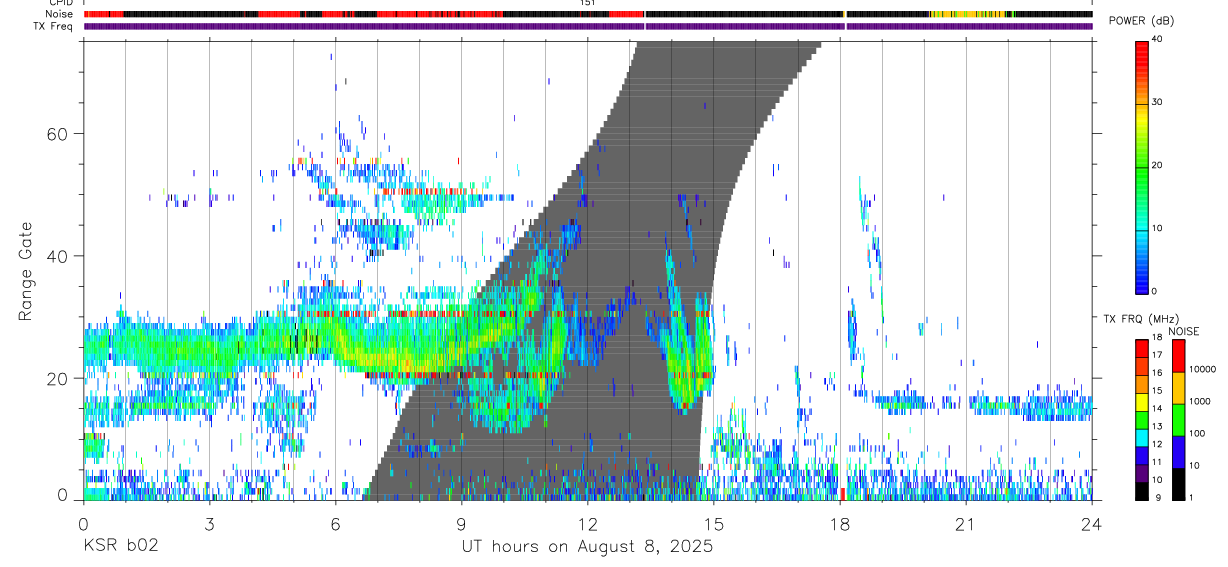Click tick label 60 on Range Gate axis

tap(57, 133)
